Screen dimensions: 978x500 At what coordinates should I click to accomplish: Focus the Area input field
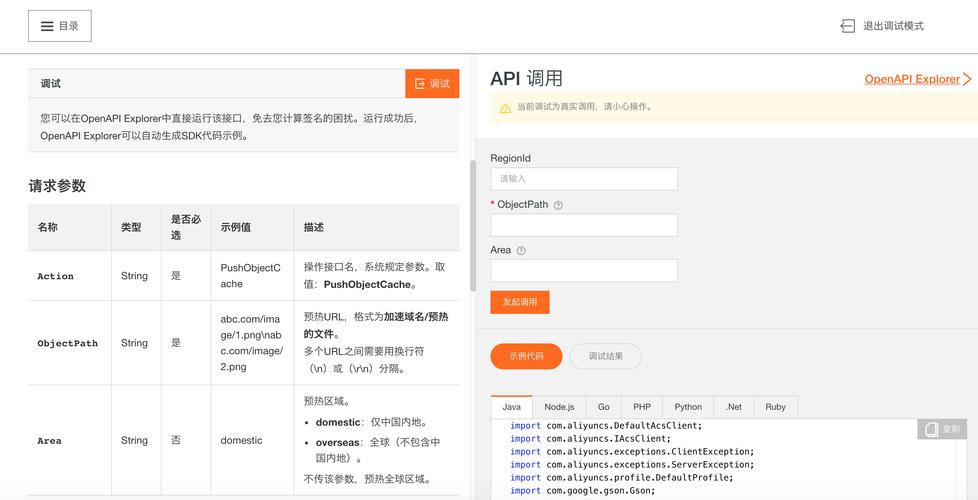point(583,270)
